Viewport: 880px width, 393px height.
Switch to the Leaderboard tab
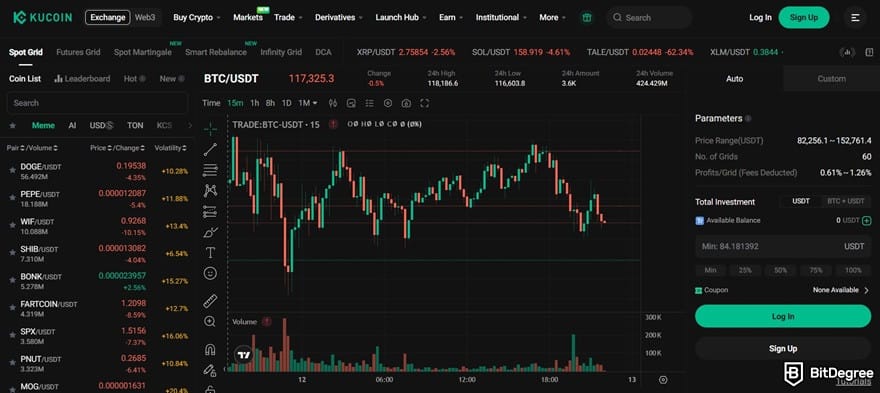82,79
